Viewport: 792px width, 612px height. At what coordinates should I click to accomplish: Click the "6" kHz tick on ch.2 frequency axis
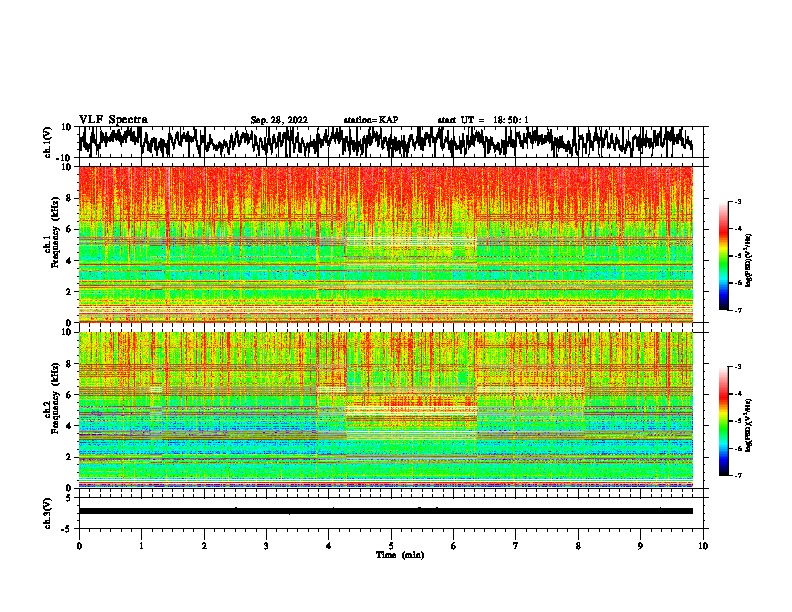69,395
